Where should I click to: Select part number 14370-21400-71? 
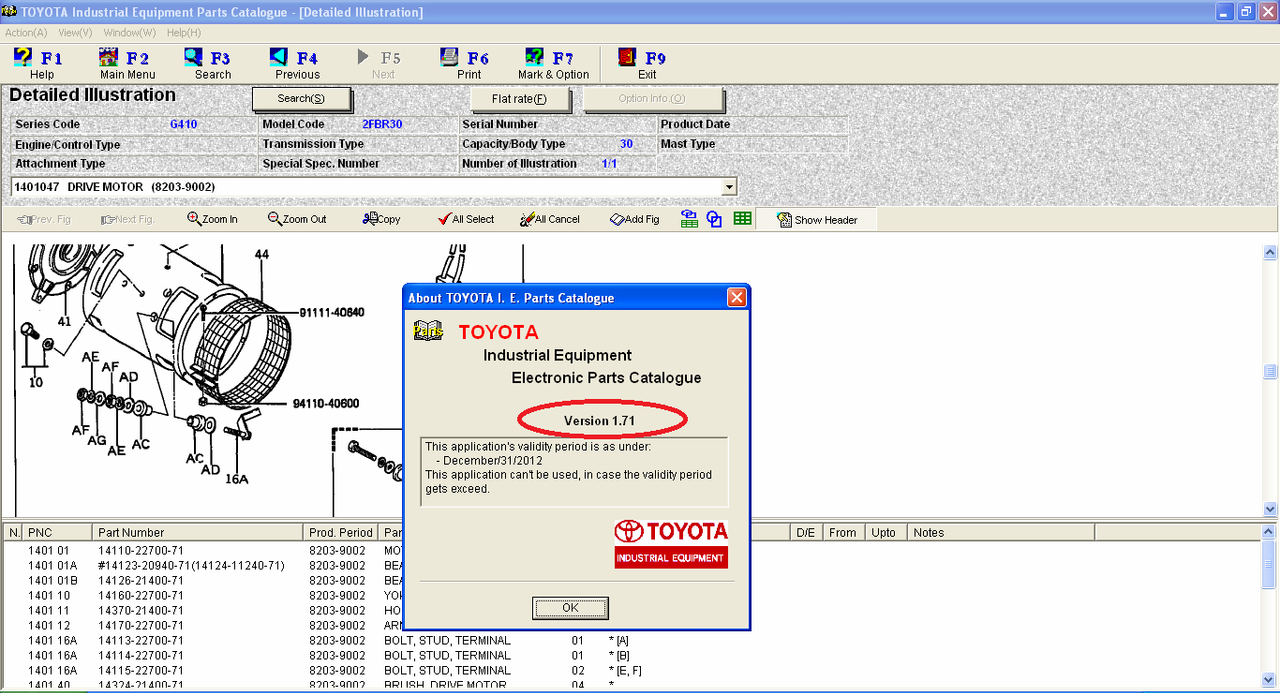click(141, 610)
